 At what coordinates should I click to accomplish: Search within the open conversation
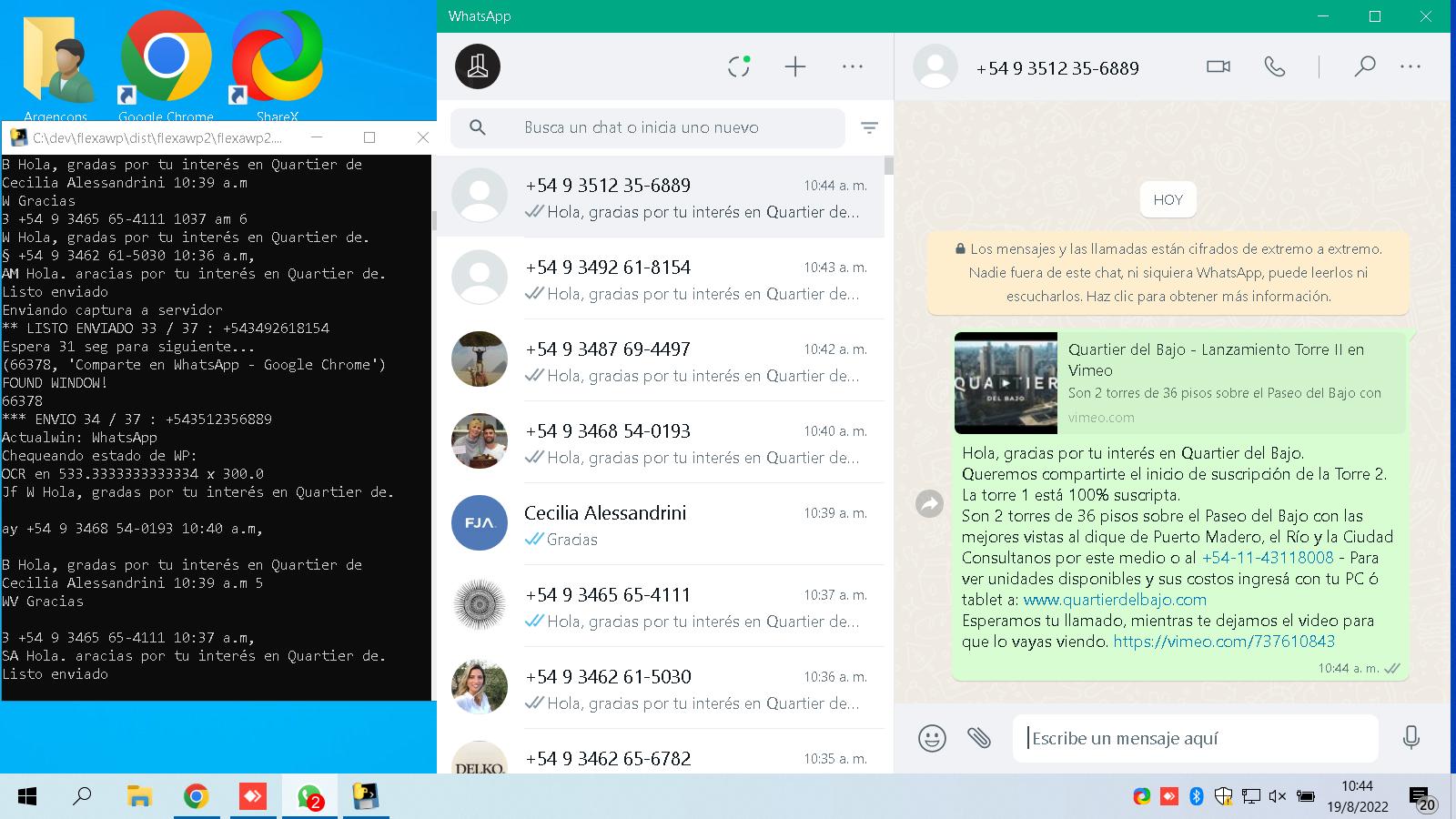[x=1364, y=66]
